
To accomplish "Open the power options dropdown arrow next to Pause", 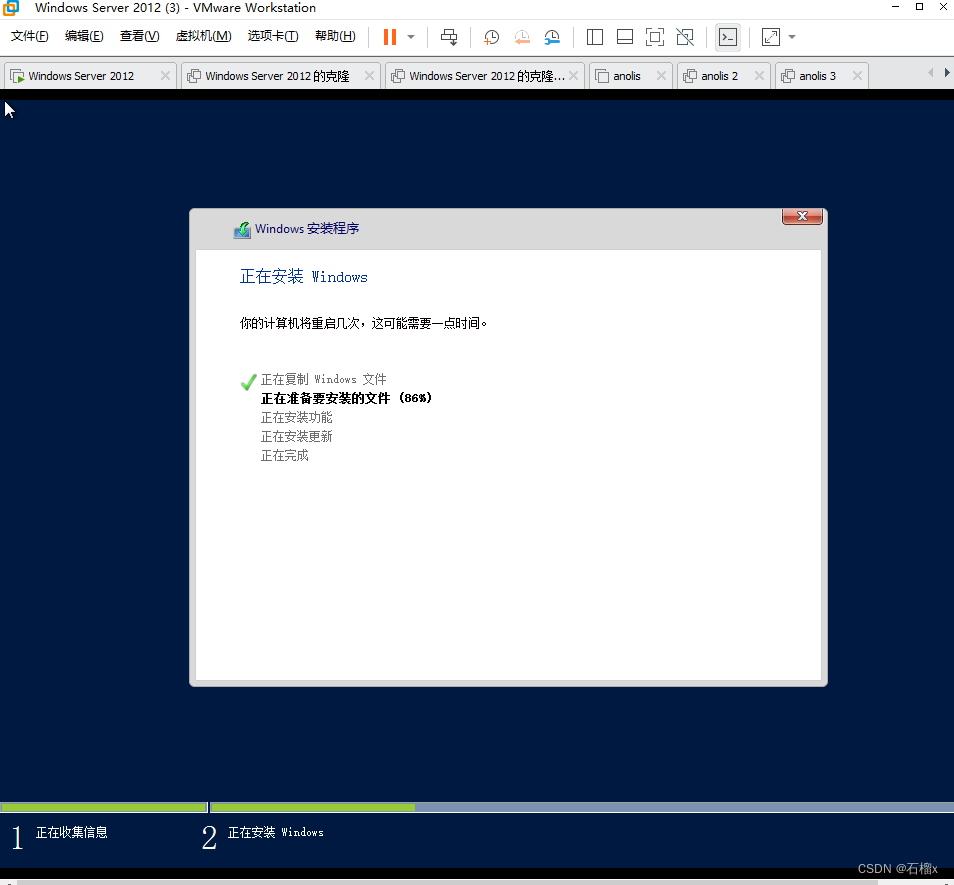I will [411, 37].
